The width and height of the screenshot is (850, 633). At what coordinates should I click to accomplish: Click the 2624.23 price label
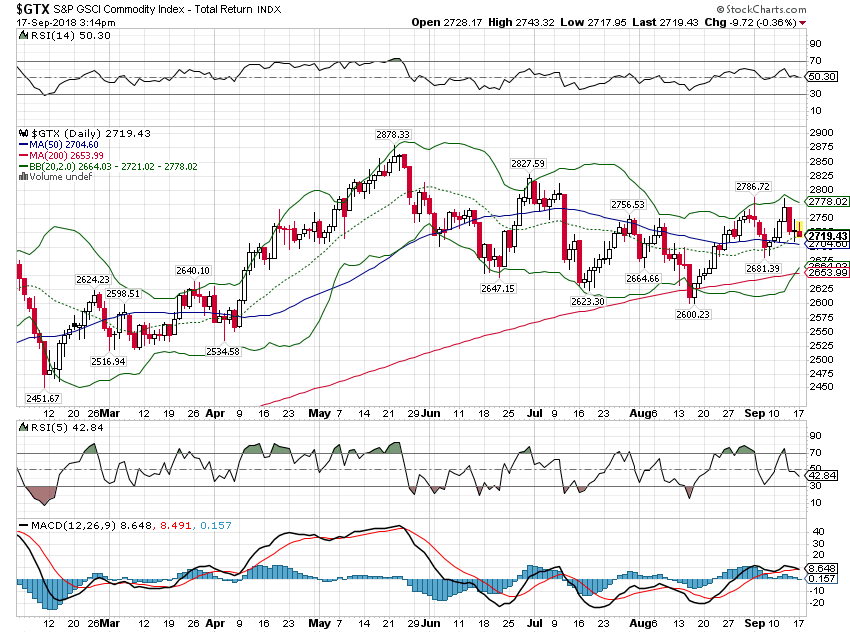pyautogui.click(x=93, y=280)
